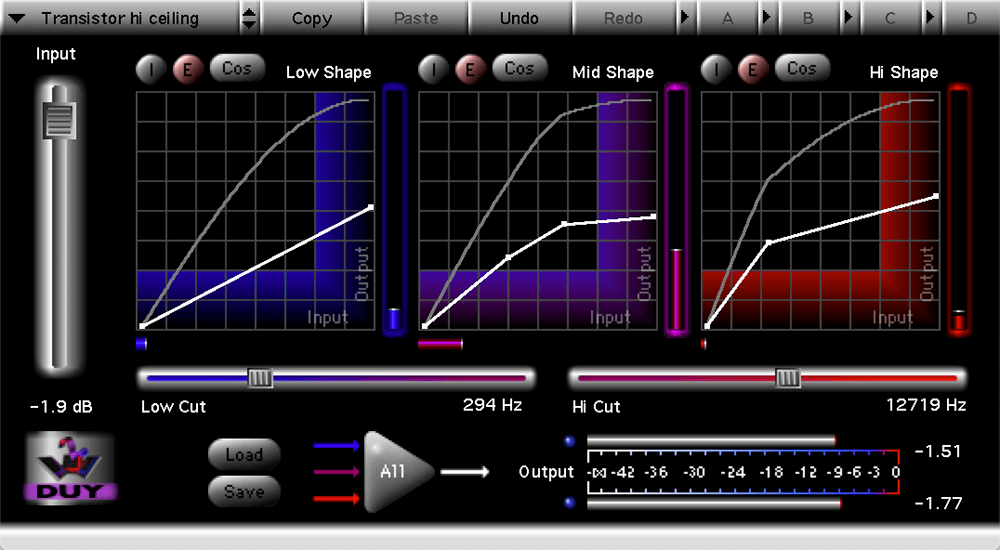Click the Save button
This screenshot has height=550, width=1000.
[243, 492]
